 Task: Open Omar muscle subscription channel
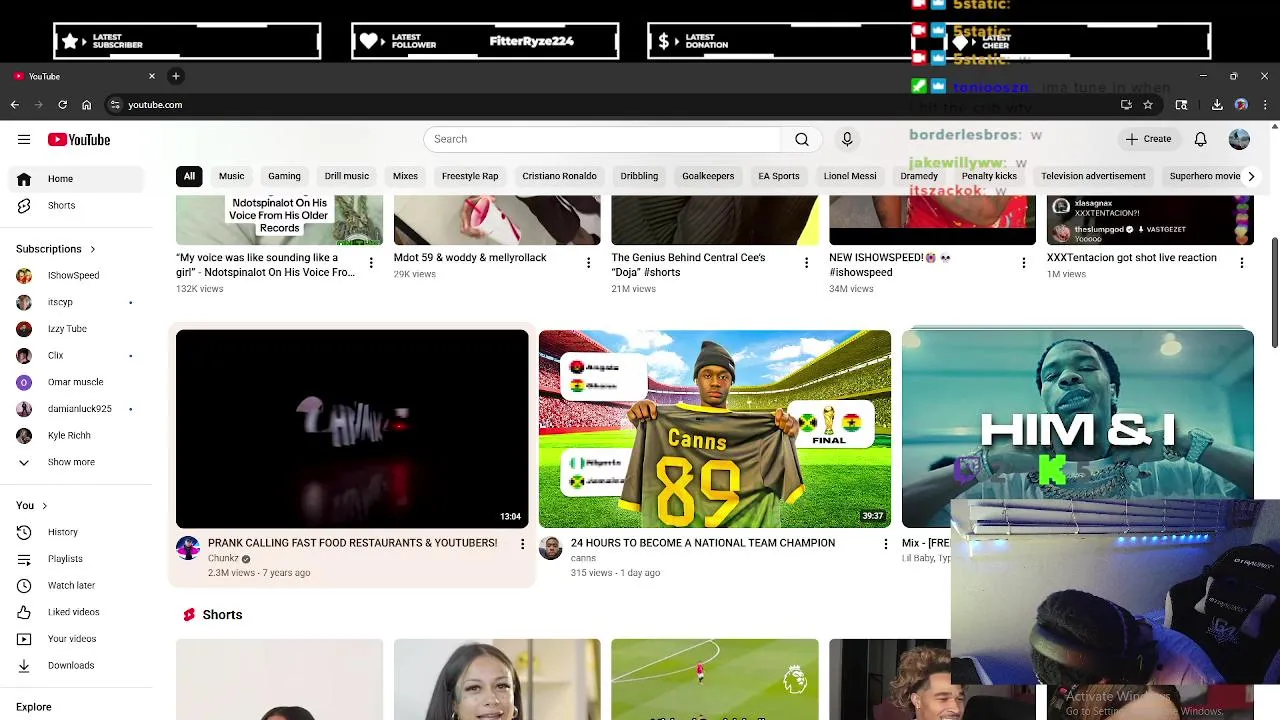pyautogui.click(x=76, y=382)
